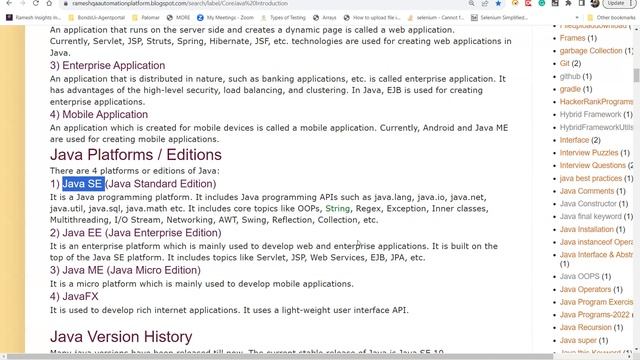Open the garbage Collection label
The image size is (640, 360).
[x=591, y=51]
